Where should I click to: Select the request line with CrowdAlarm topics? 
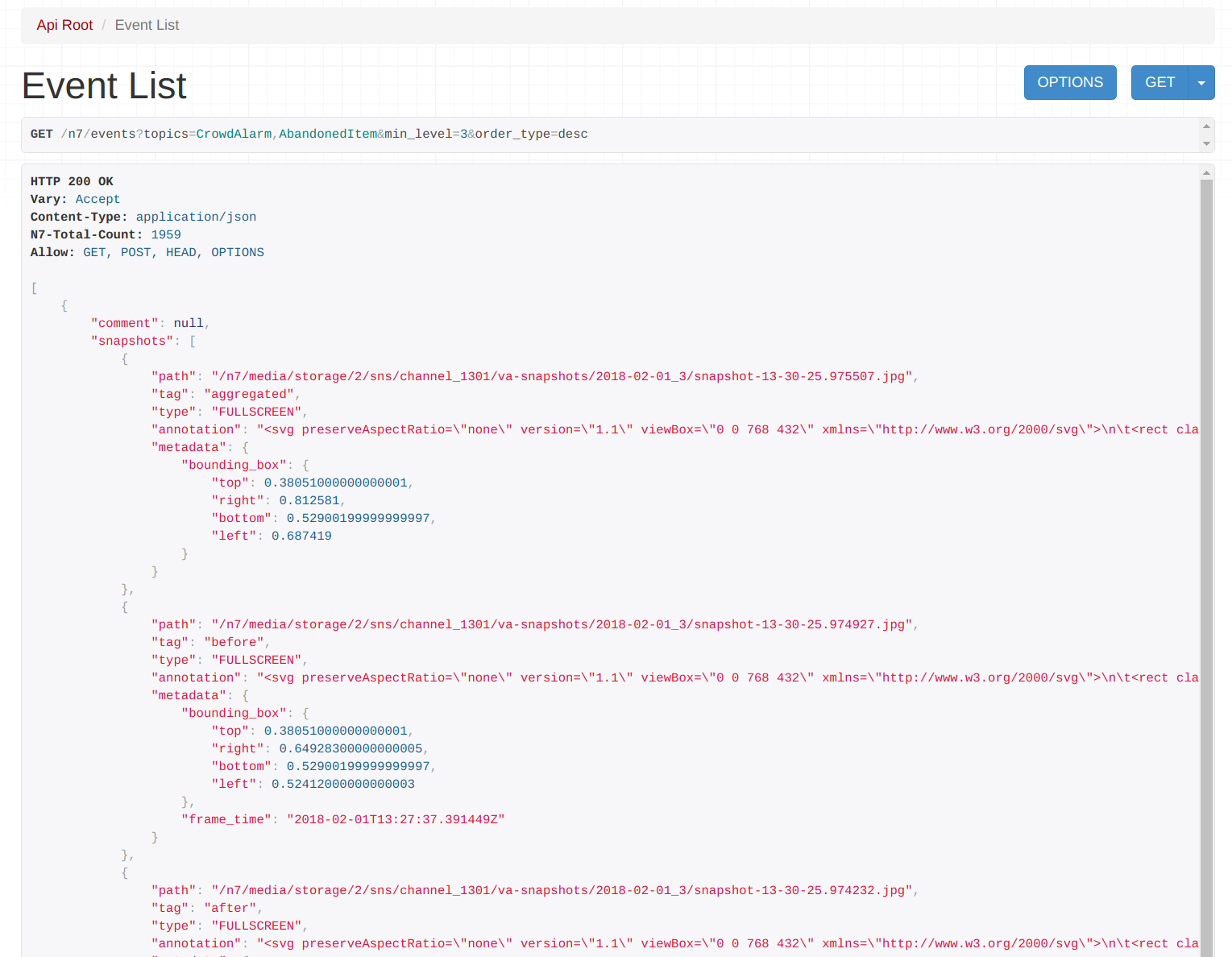[x=309, y=134]
